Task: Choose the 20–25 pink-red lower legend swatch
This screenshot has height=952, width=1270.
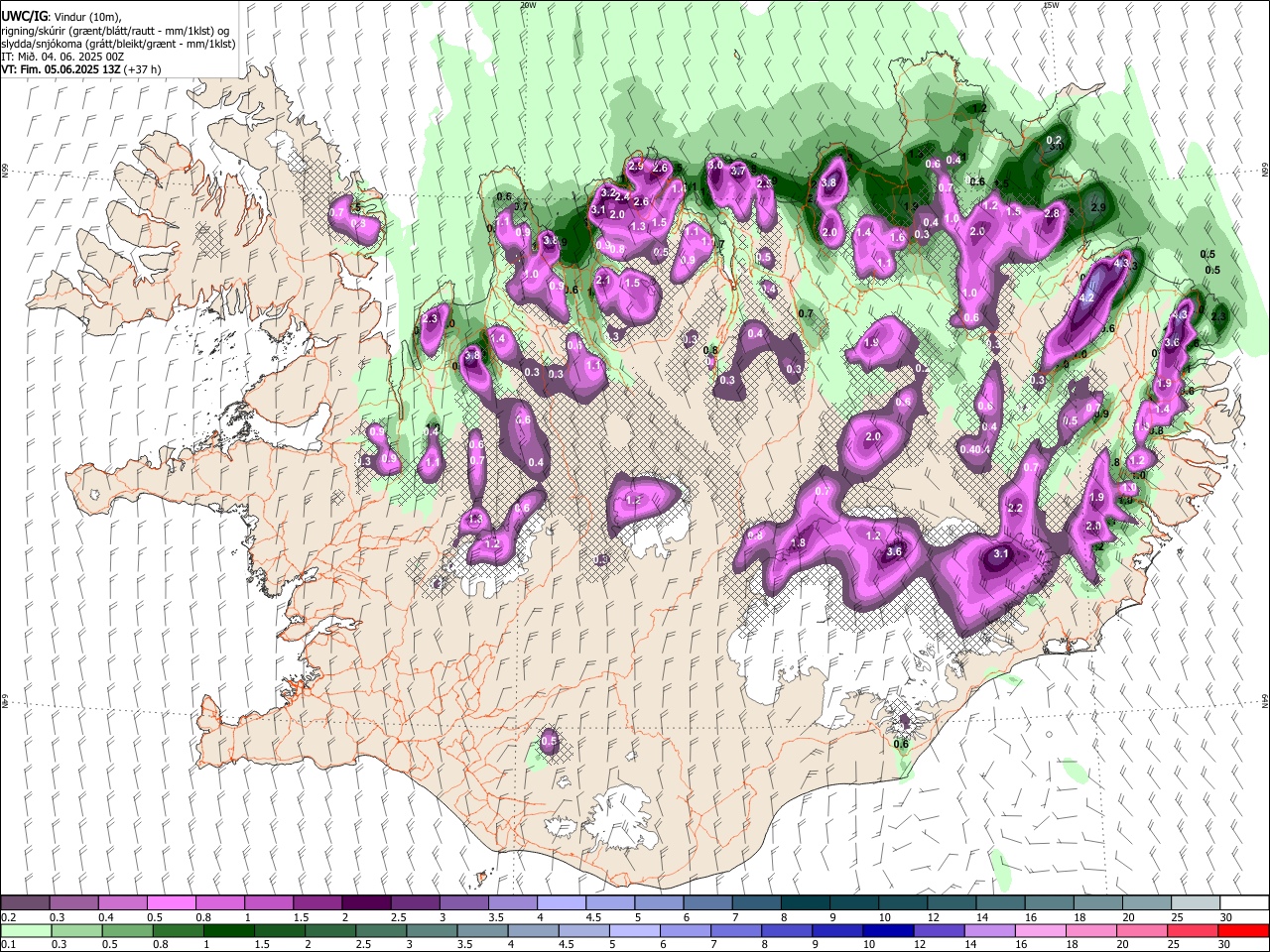Action: pyautogui.click(x=1141, y=930)
